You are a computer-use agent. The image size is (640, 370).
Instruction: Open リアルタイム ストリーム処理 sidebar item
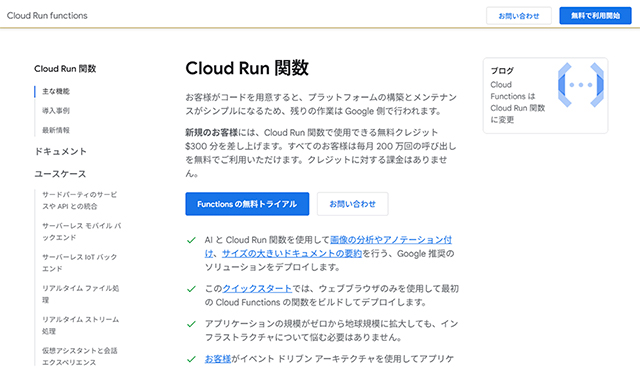(x=80, y=325)
